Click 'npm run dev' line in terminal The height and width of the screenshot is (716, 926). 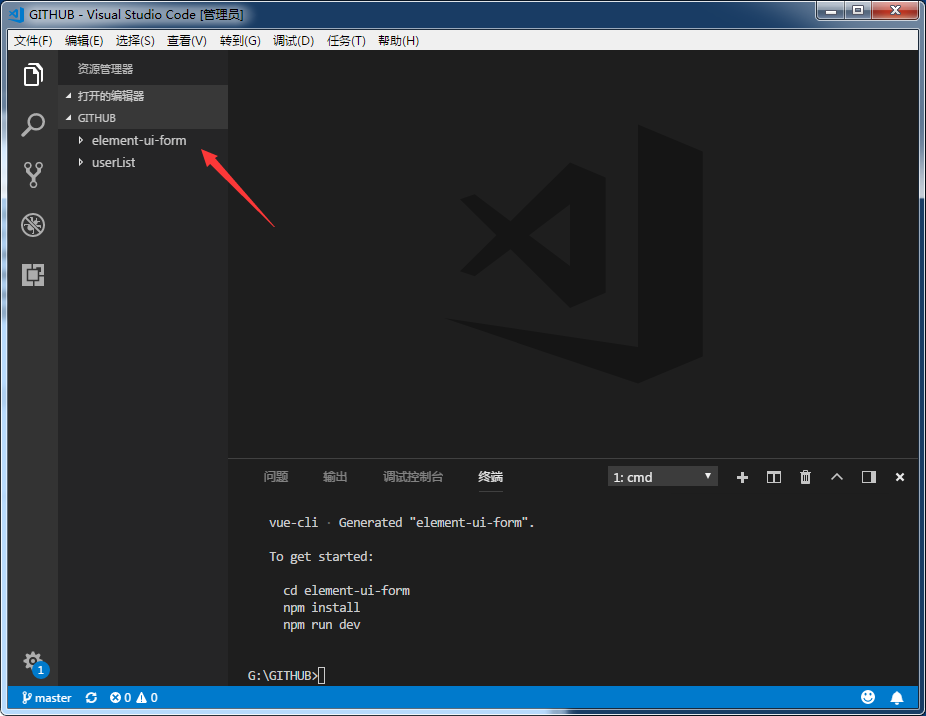(321, 625)
